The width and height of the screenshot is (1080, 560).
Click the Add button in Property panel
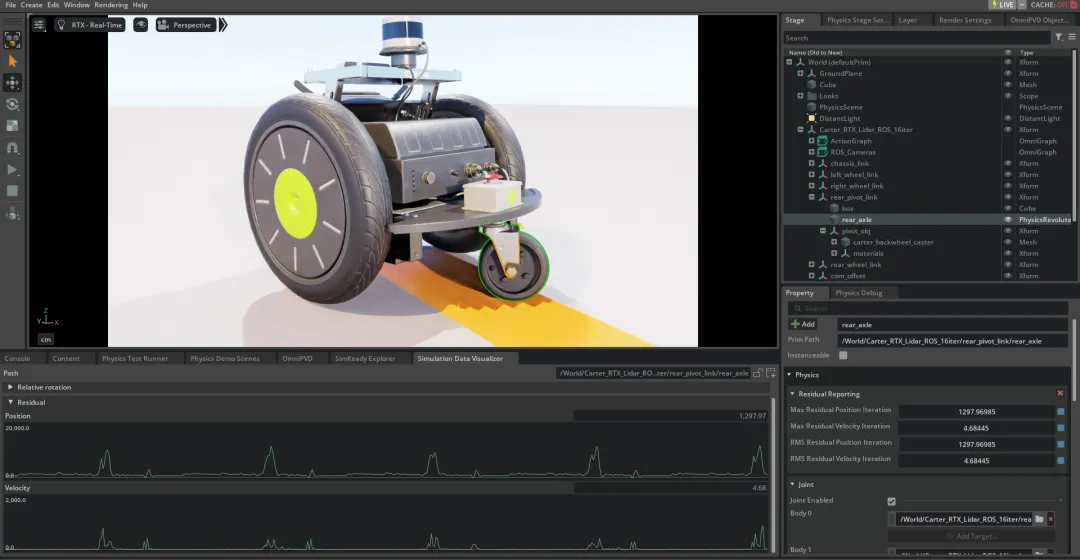[803, 324]
